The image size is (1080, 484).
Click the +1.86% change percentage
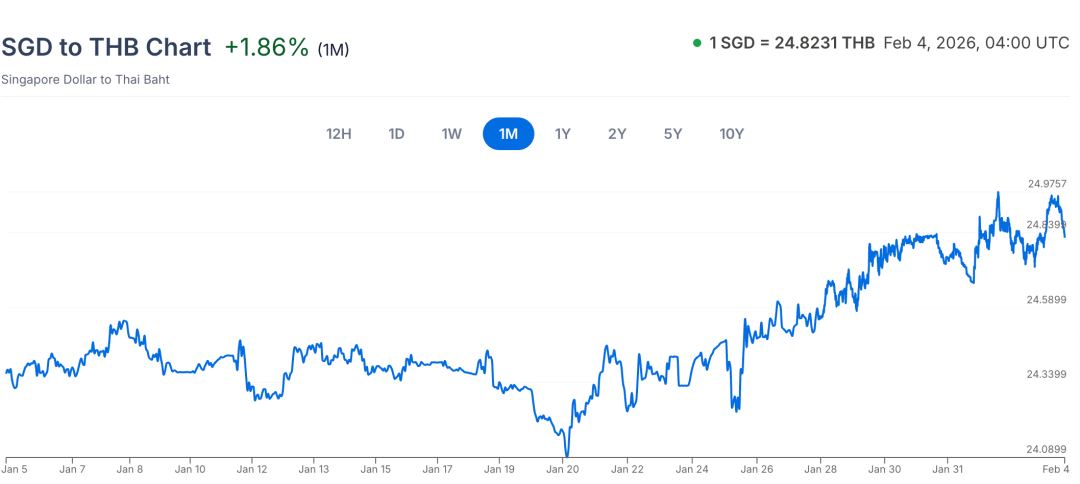click(x=266, y=47)
